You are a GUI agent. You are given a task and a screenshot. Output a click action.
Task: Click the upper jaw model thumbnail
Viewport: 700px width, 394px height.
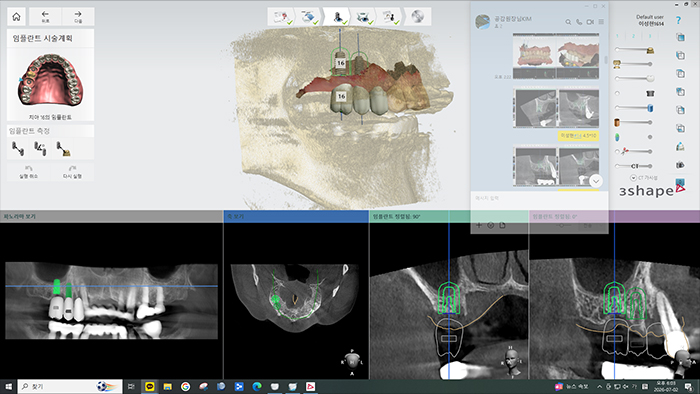(x=50, y=80)
